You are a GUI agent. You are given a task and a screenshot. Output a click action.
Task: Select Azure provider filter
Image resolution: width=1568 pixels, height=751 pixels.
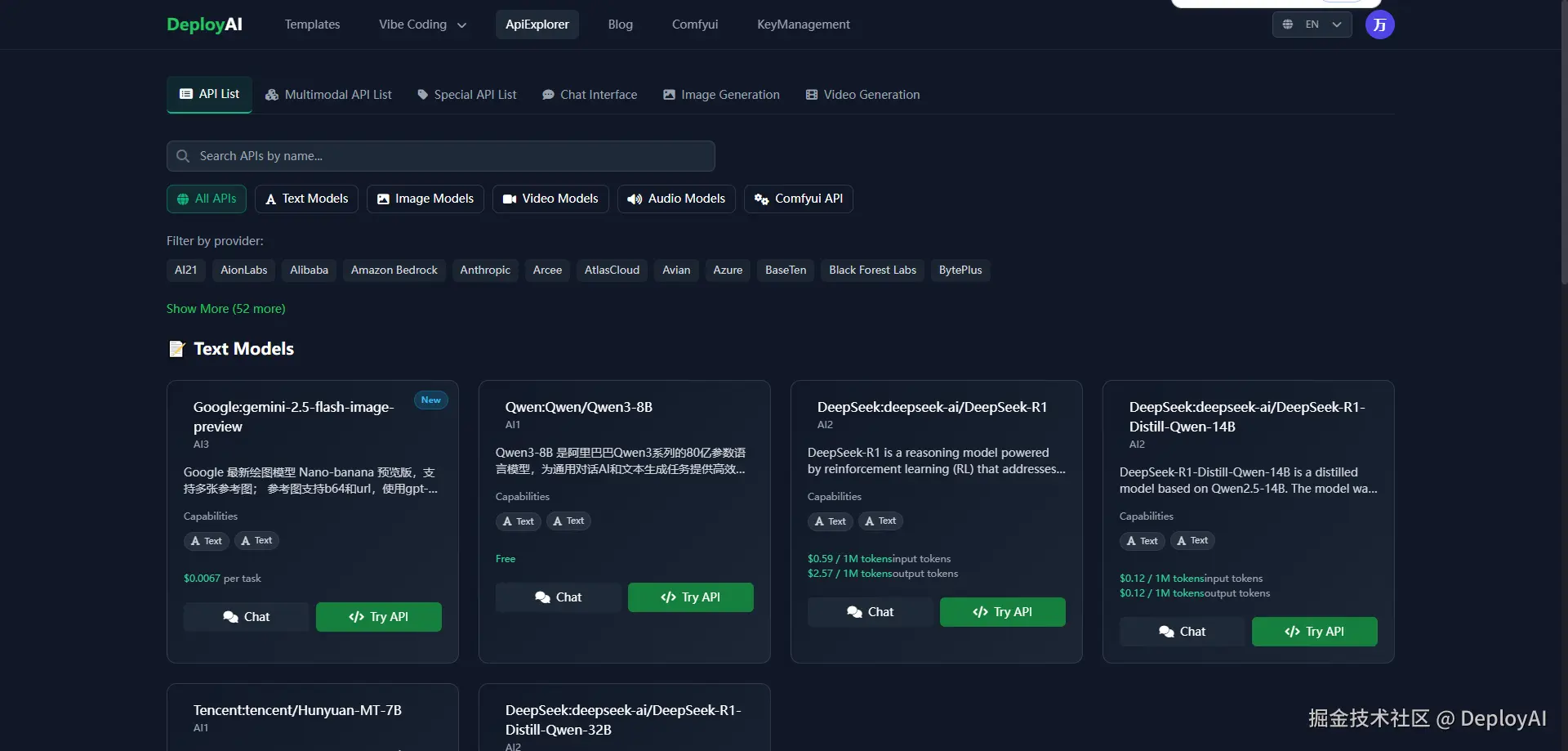728,270
